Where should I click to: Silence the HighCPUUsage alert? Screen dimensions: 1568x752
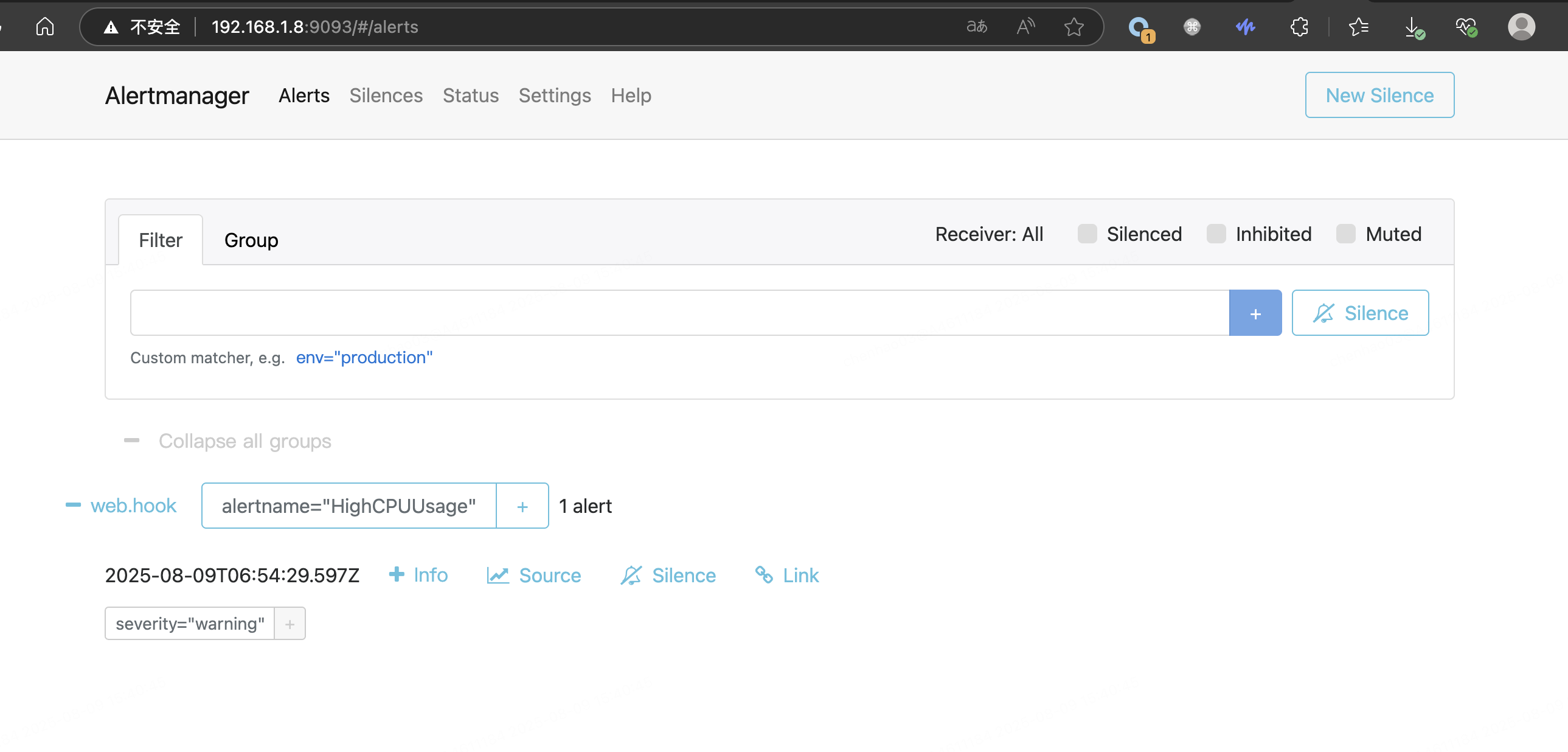coord(668,575)
